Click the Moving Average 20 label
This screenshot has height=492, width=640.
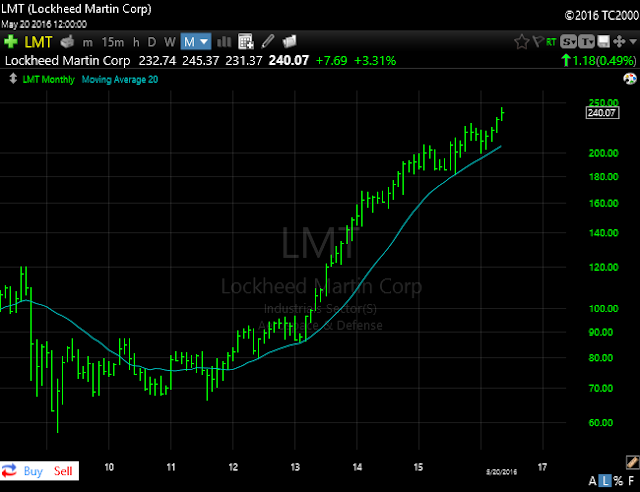[120, 80]
